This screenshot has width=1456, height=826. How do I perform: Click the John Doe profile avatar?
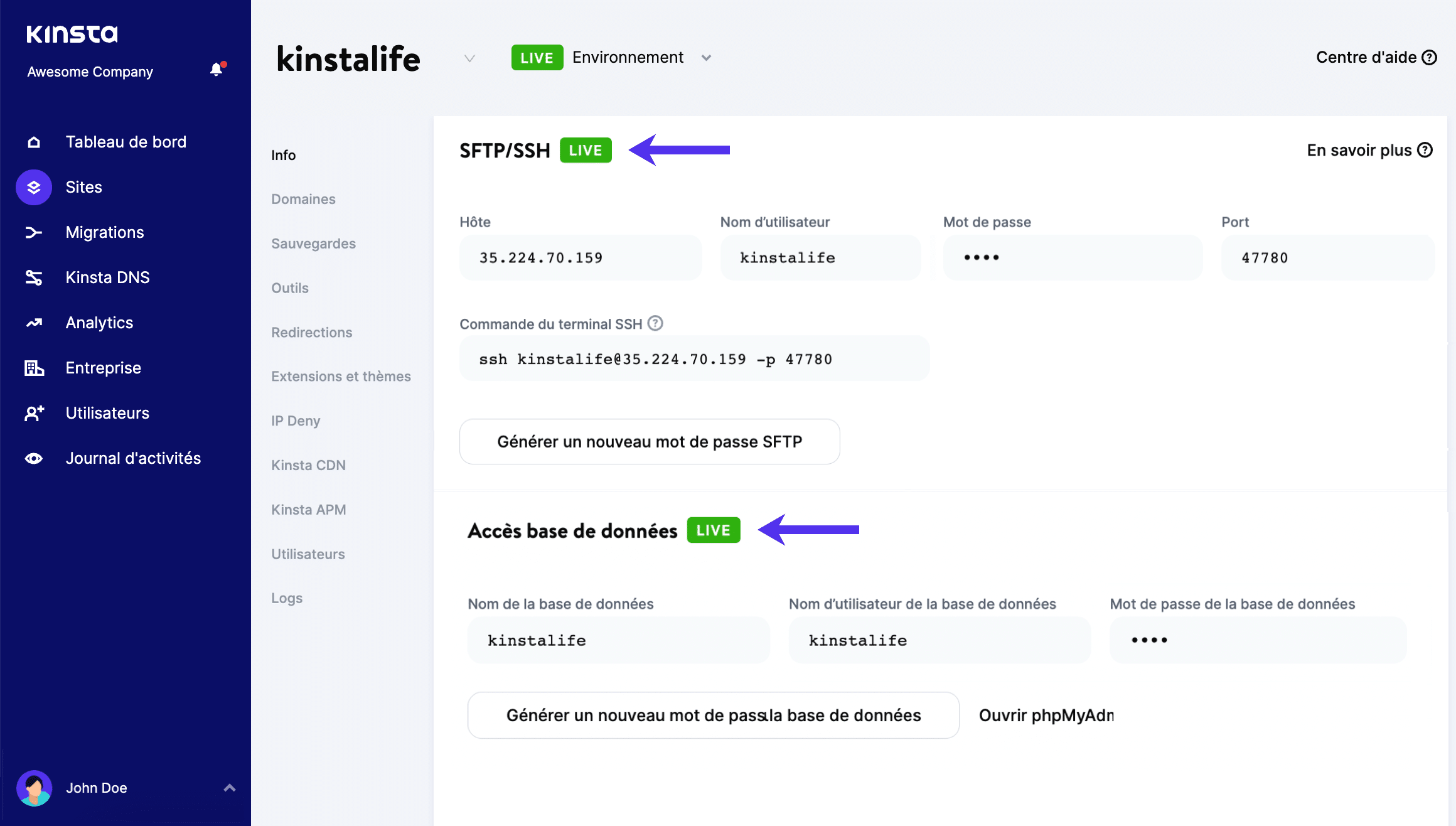point(35,788)
